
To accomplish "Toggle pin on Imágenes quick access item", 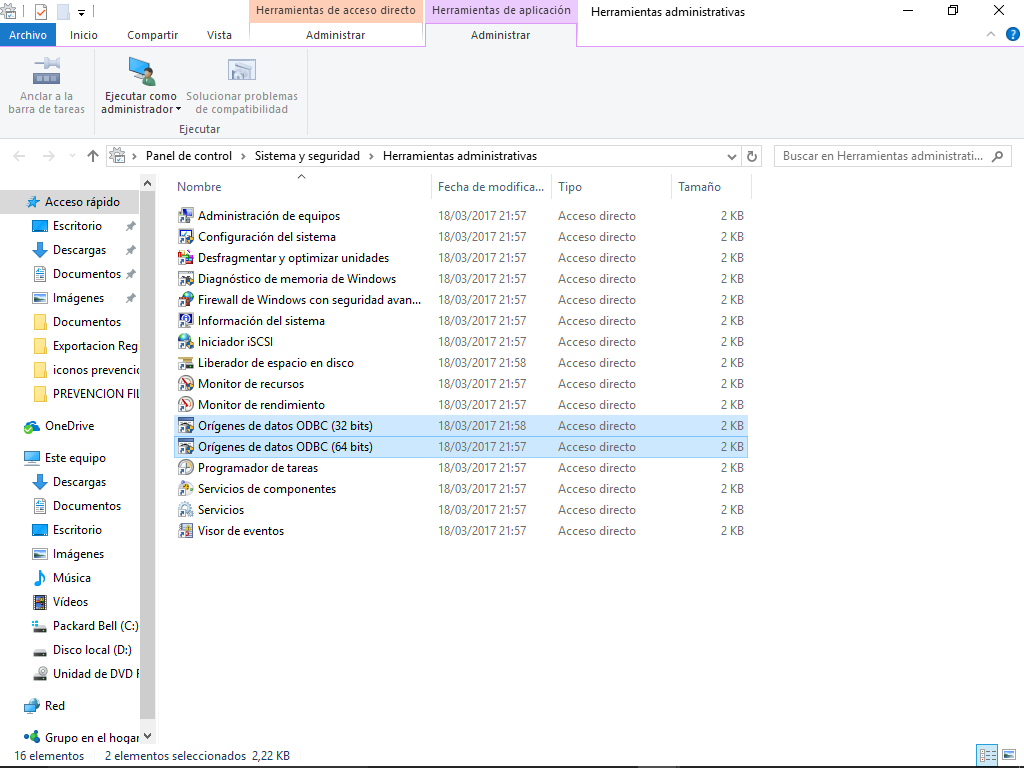I will [131, 298].
